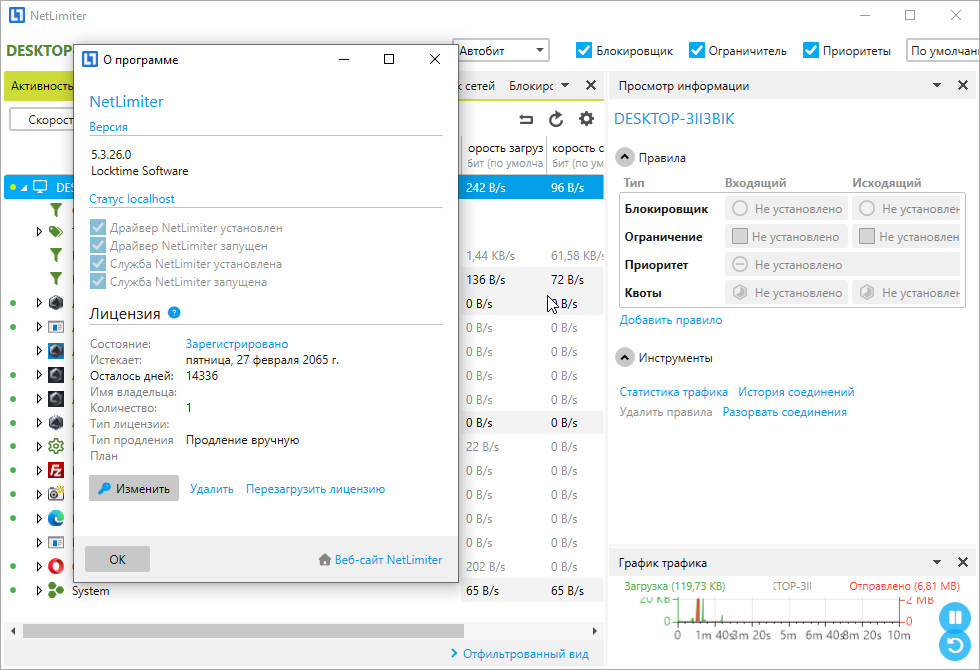The height and width of the screenshot is (670, 980).
Task: Toggle the Блокировщик checkbox
Action: [x=583, y=50]
